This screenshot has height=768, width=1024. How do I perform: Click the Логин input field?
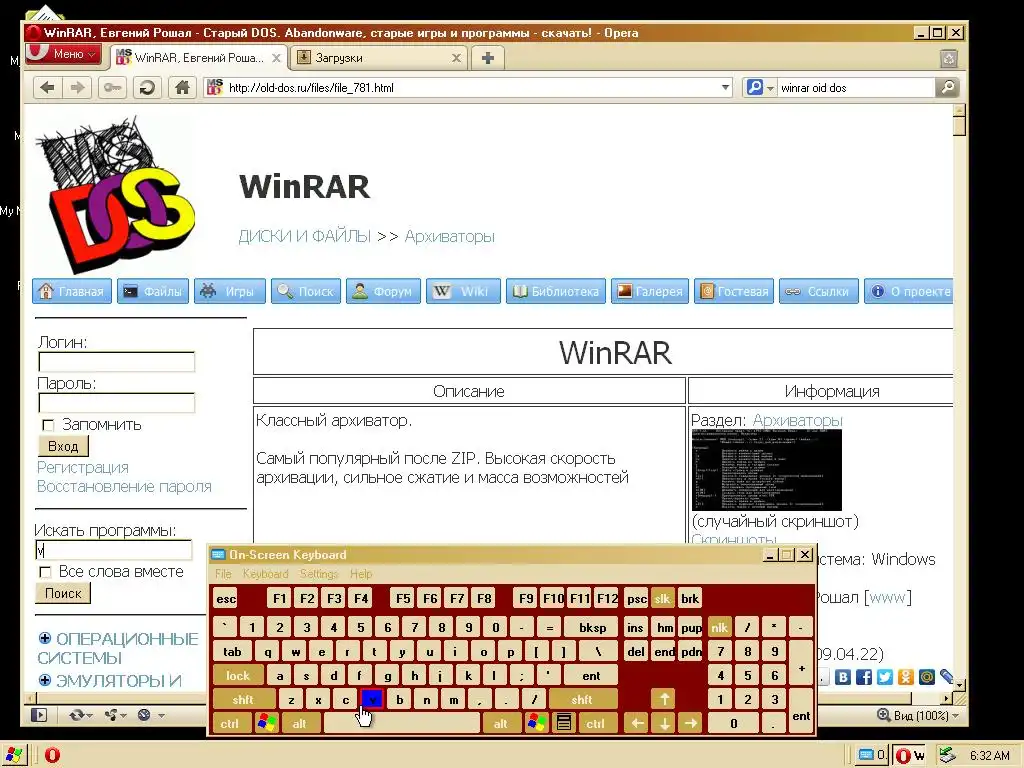click(x=117, y=362)
